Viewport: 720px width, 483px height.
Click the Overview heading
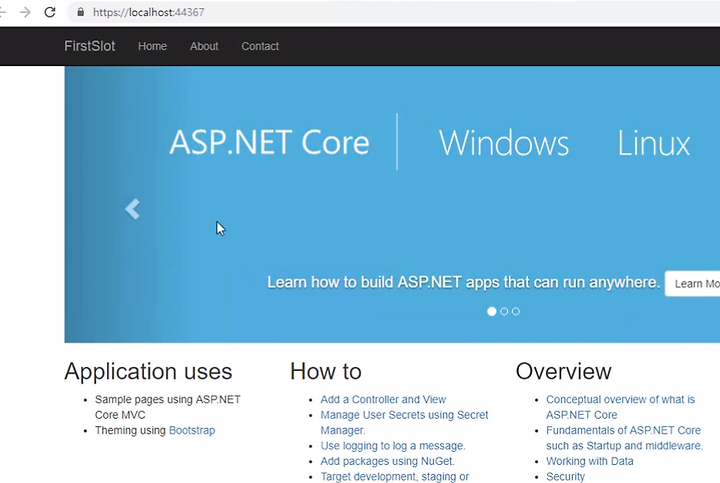pyautogui.click(x=563, y=371)
